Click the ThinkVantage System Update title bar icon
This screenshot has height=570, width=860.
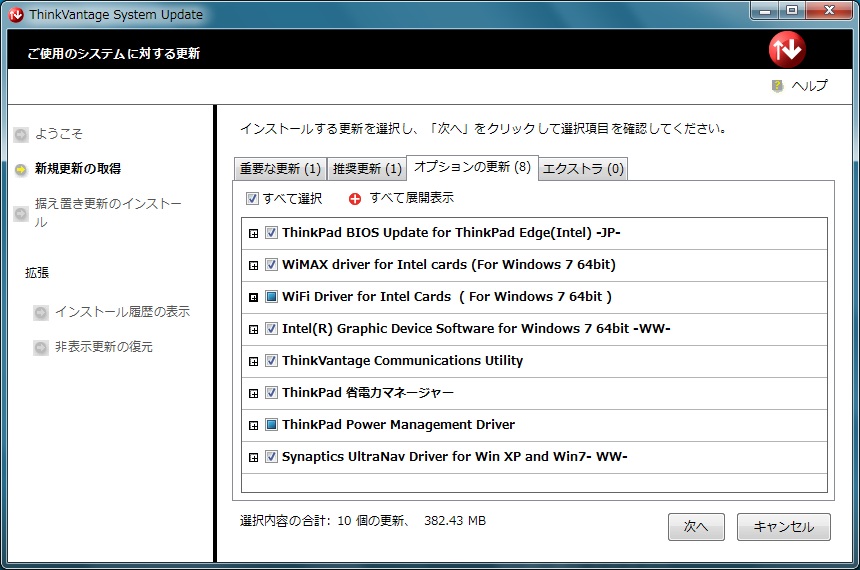(x=16, y=15)
